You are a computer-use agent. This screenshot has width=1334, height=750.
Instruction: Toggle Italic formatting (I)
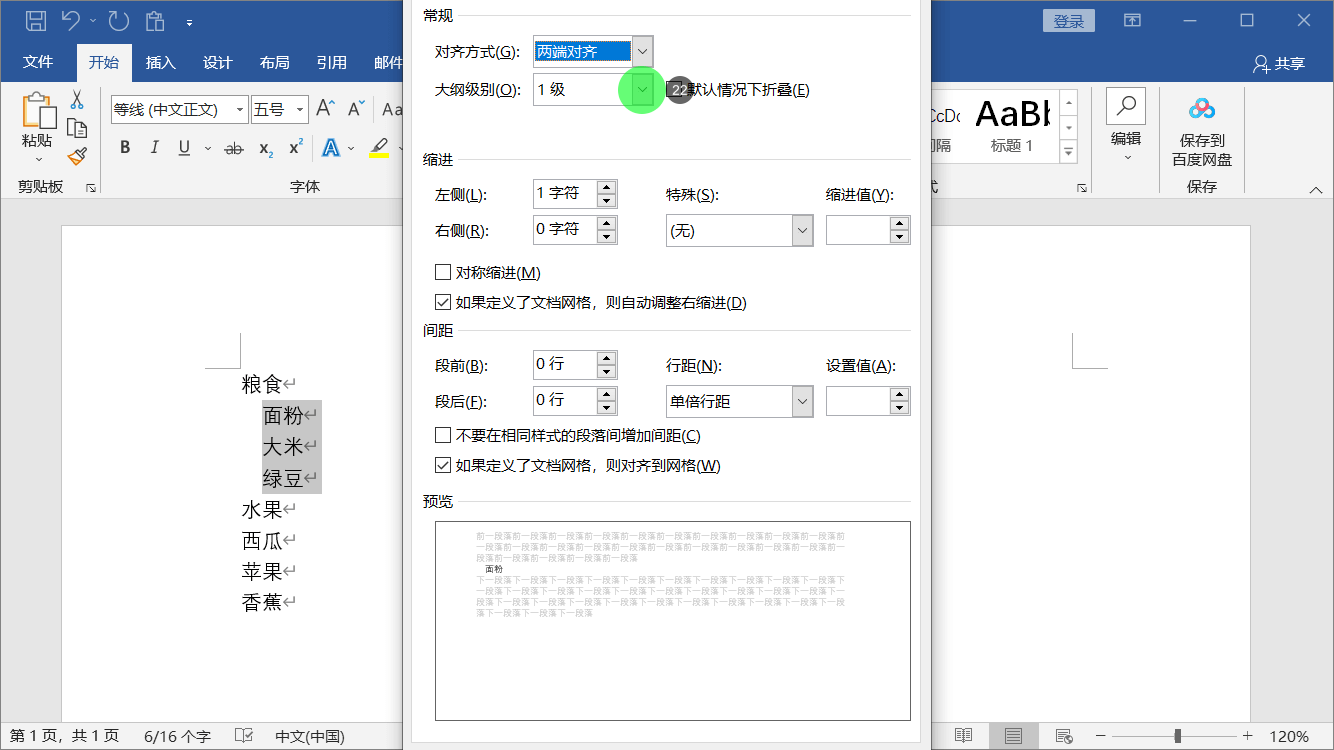tap(154, 148)
